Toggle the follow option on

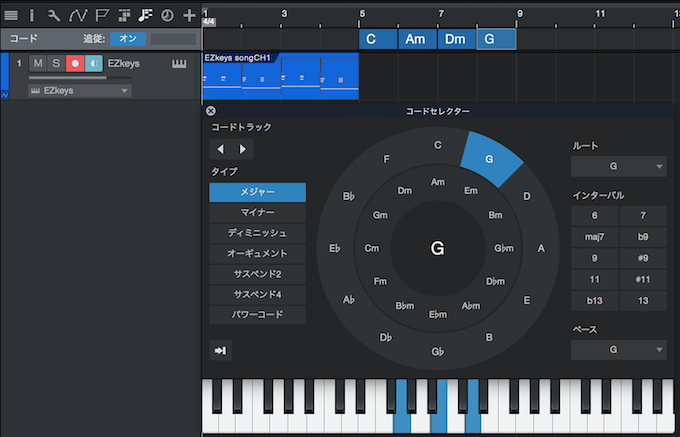(128, 39)
